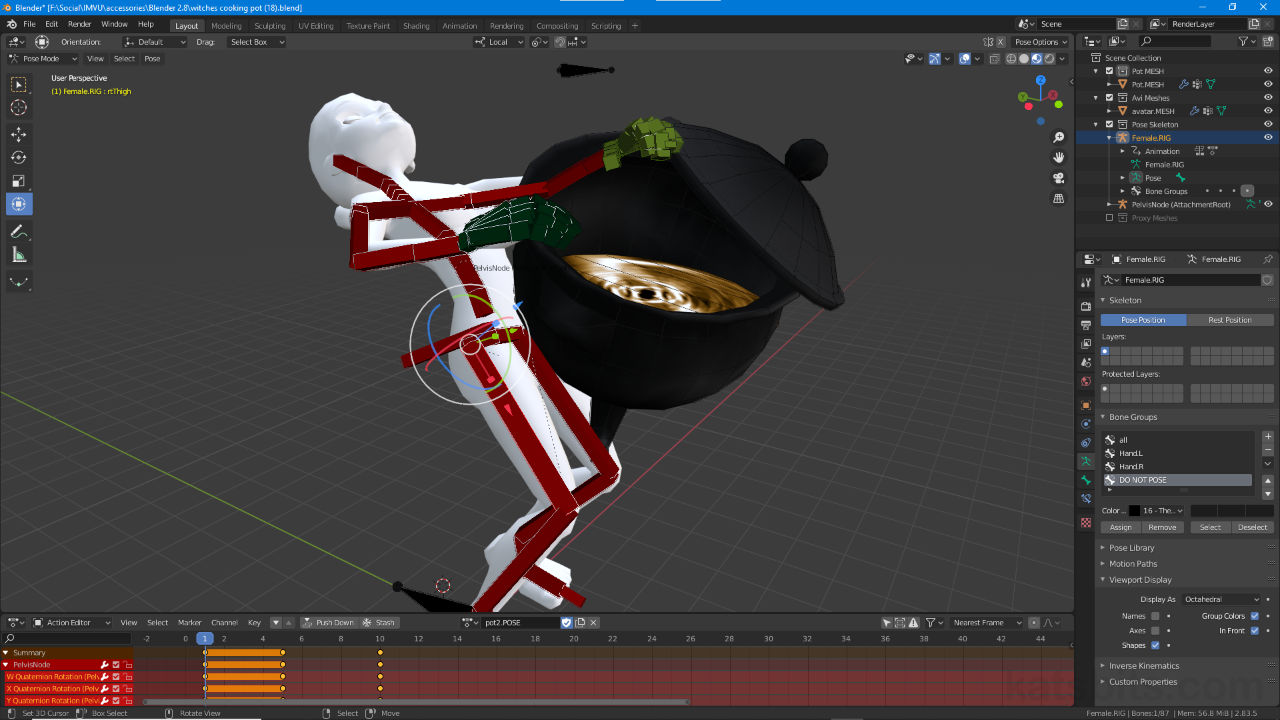Open the Bone properties tab

pyautogui.click(x=1086, y=480)
